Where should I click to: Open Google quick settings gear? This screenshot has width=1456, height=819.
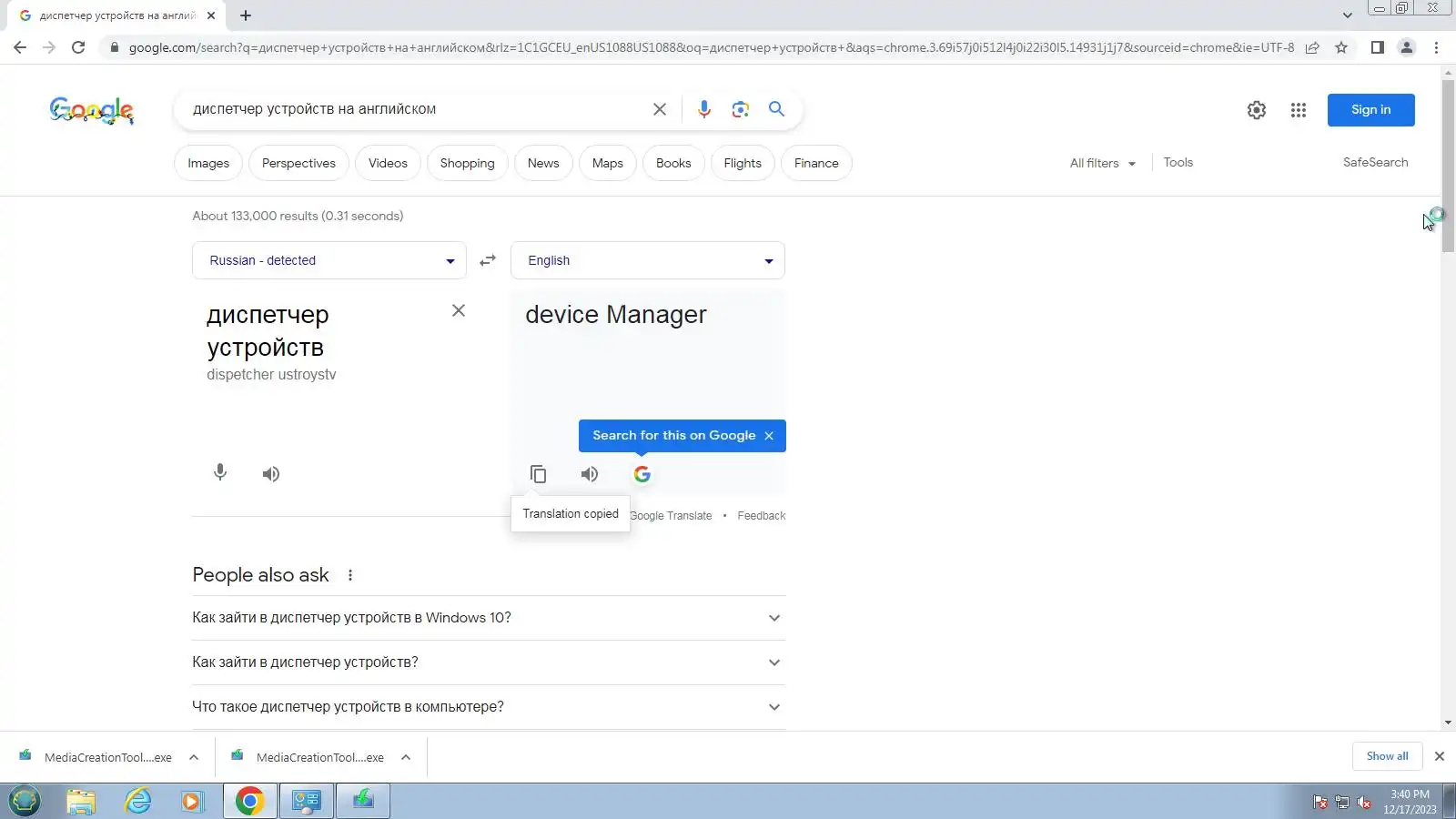1257,110
